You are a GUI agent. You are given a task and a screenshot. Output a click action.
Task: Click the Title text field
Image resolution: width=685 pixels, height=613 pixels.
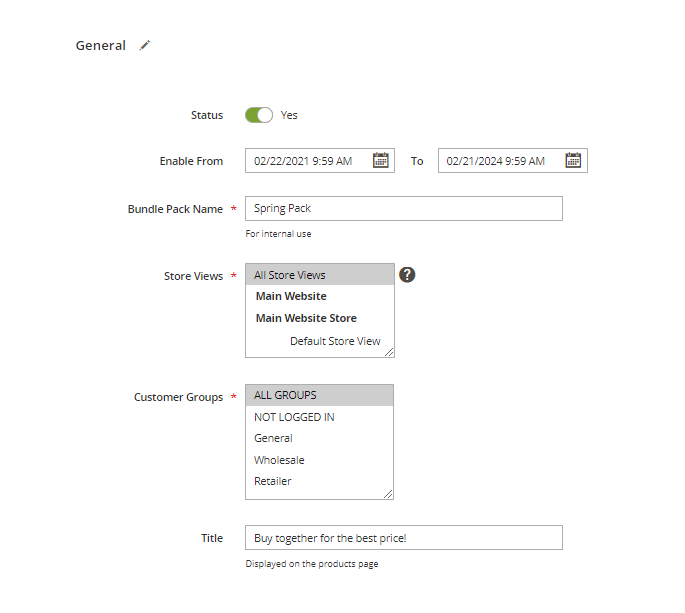[x=403, y=538]
